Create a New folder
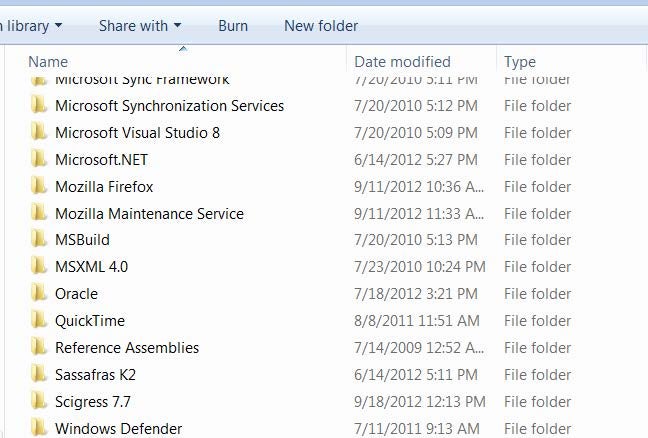Screen dimensions: 648x438 321,26
